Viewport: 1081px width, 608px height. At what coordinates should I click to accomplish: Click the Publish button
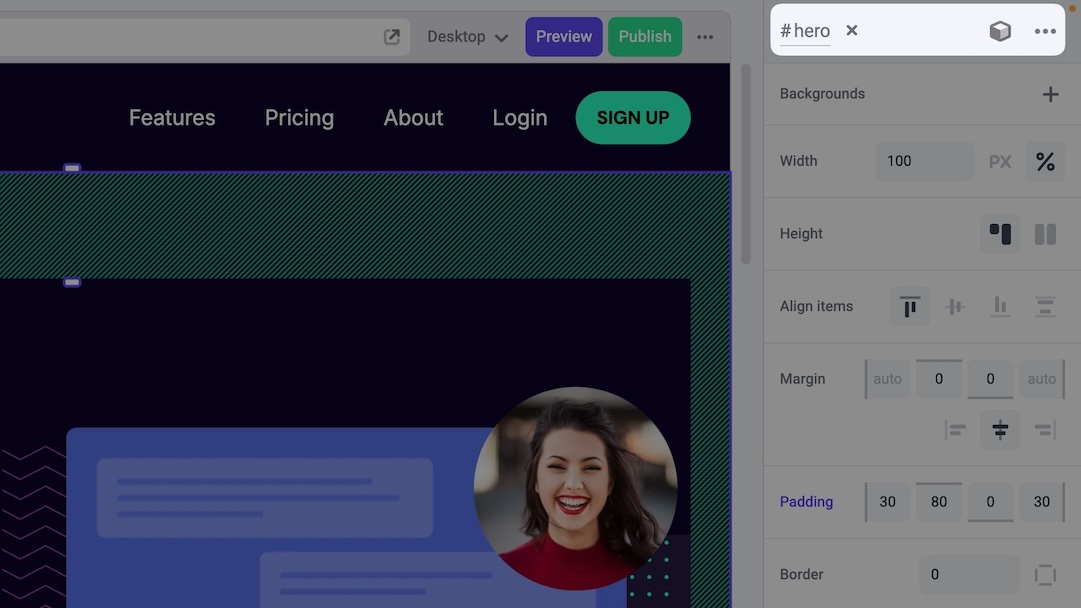pyautogui.click(x=644, y=37)
